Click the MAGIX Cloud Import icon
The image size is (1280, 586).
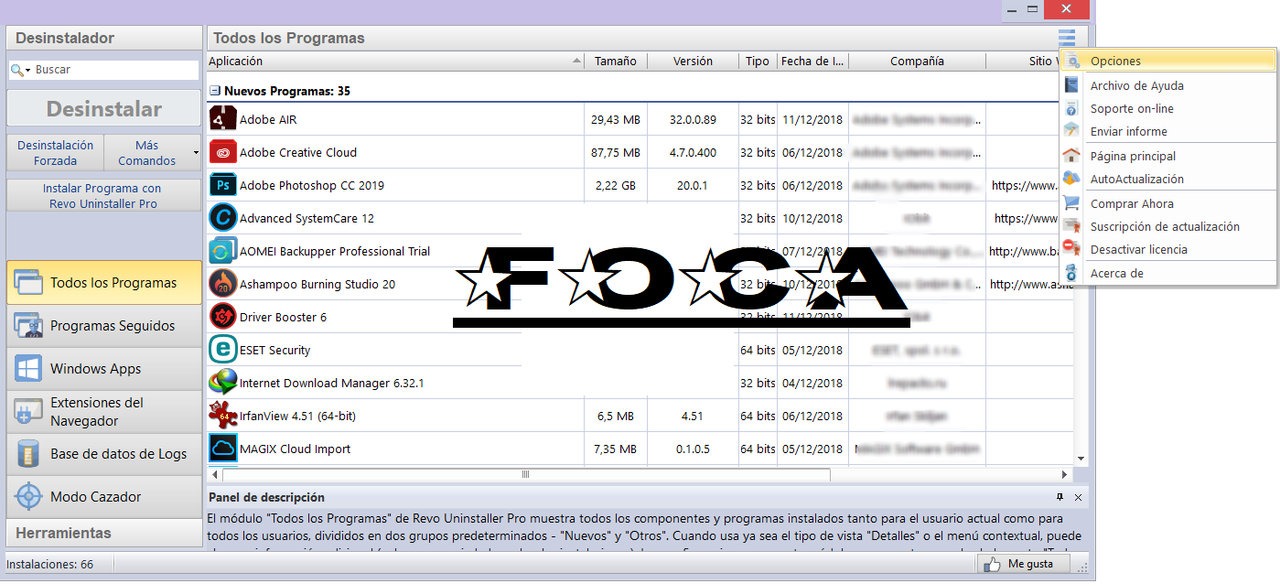222,449
